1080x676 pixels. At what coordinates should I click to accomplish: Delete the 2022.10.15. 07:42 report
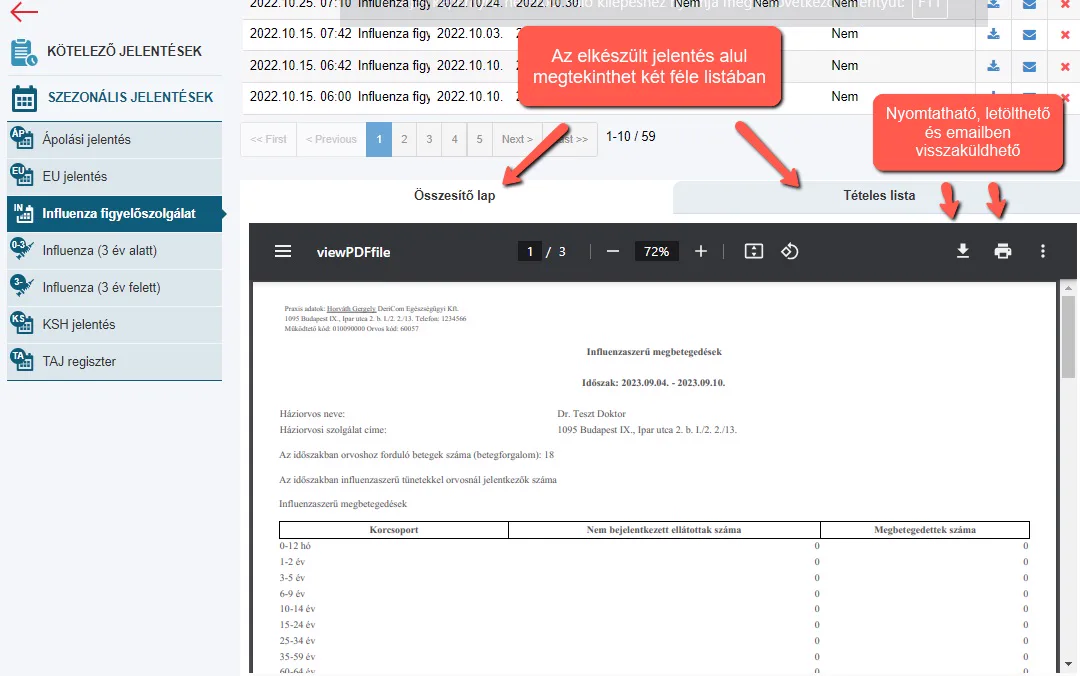tap(1066, 34)
